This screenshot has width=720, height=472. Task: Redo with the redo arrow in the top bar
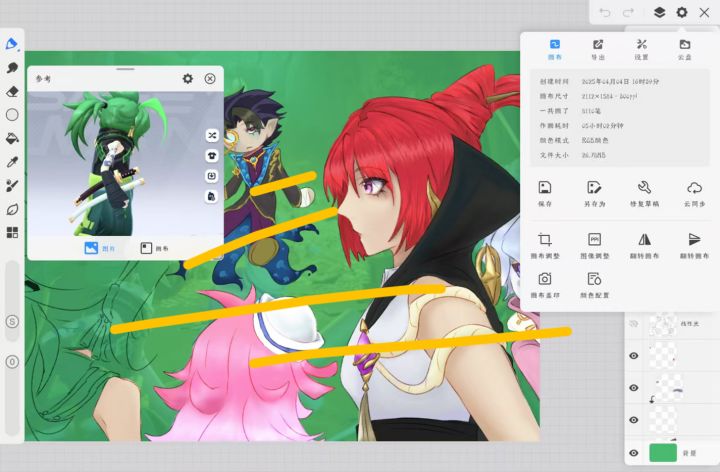[628, 12]
